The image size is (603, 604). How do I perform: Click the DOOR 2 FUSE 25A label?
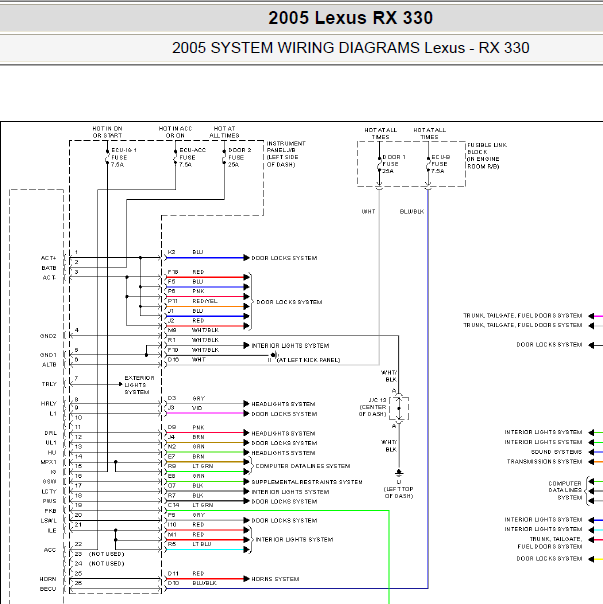click(239, 157)
